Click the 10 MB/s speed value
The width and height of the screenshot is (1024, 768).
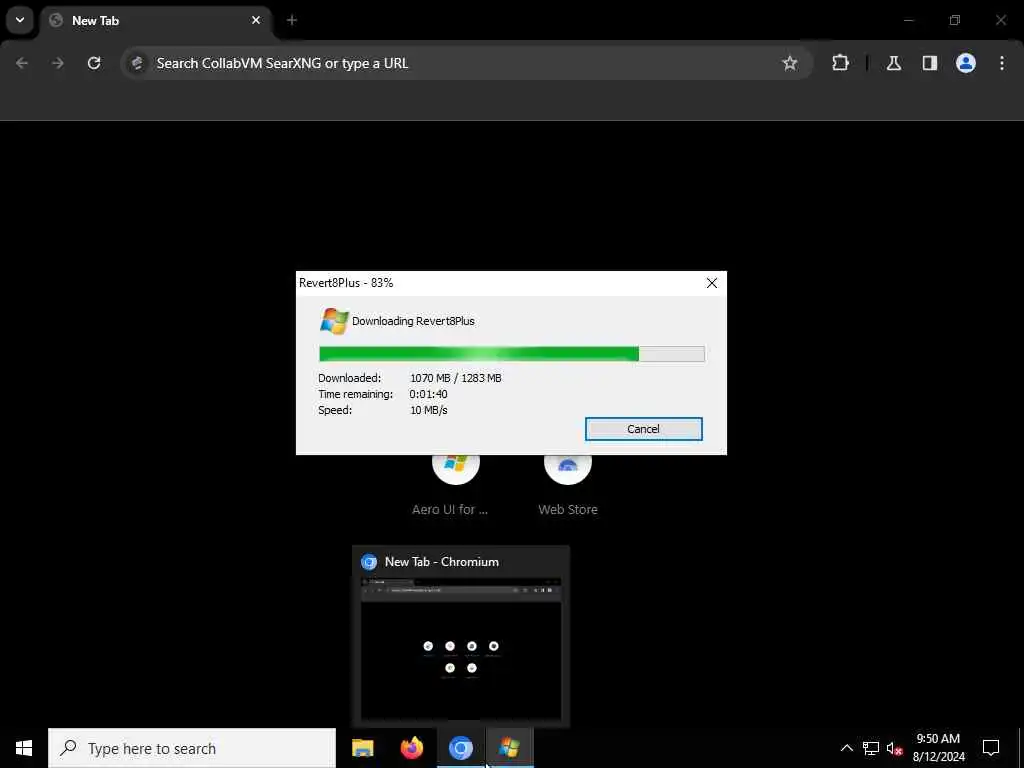pos(428,411)
